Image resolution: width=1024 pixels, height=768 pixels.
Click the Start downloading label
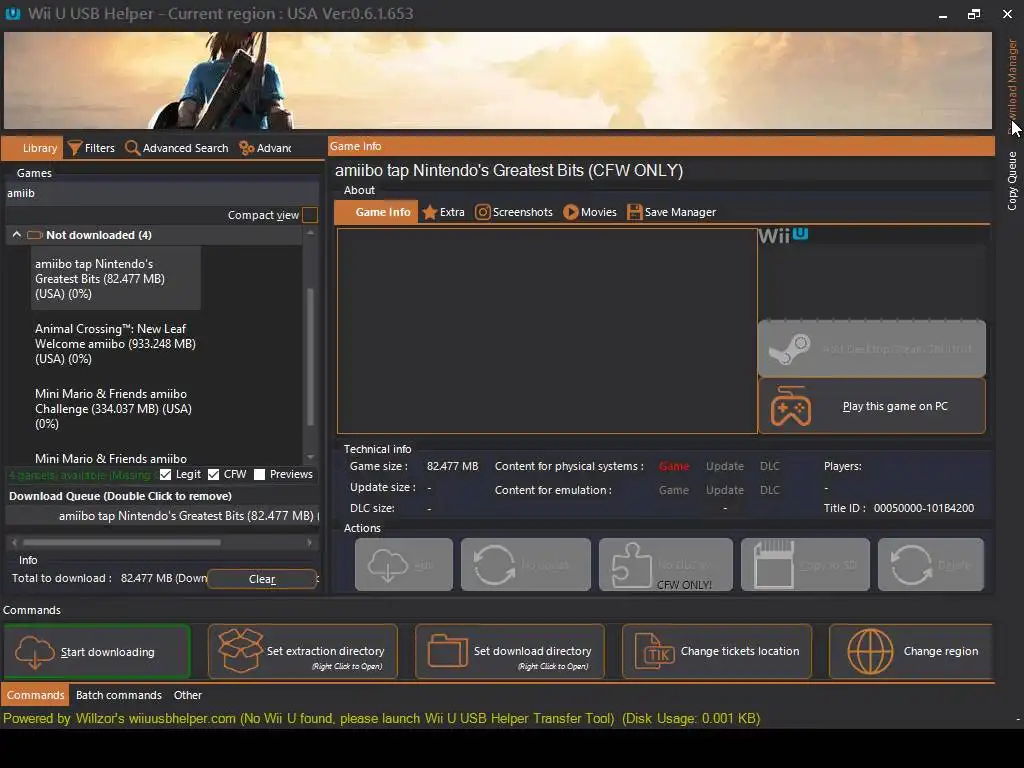click(x=108, y=652)
